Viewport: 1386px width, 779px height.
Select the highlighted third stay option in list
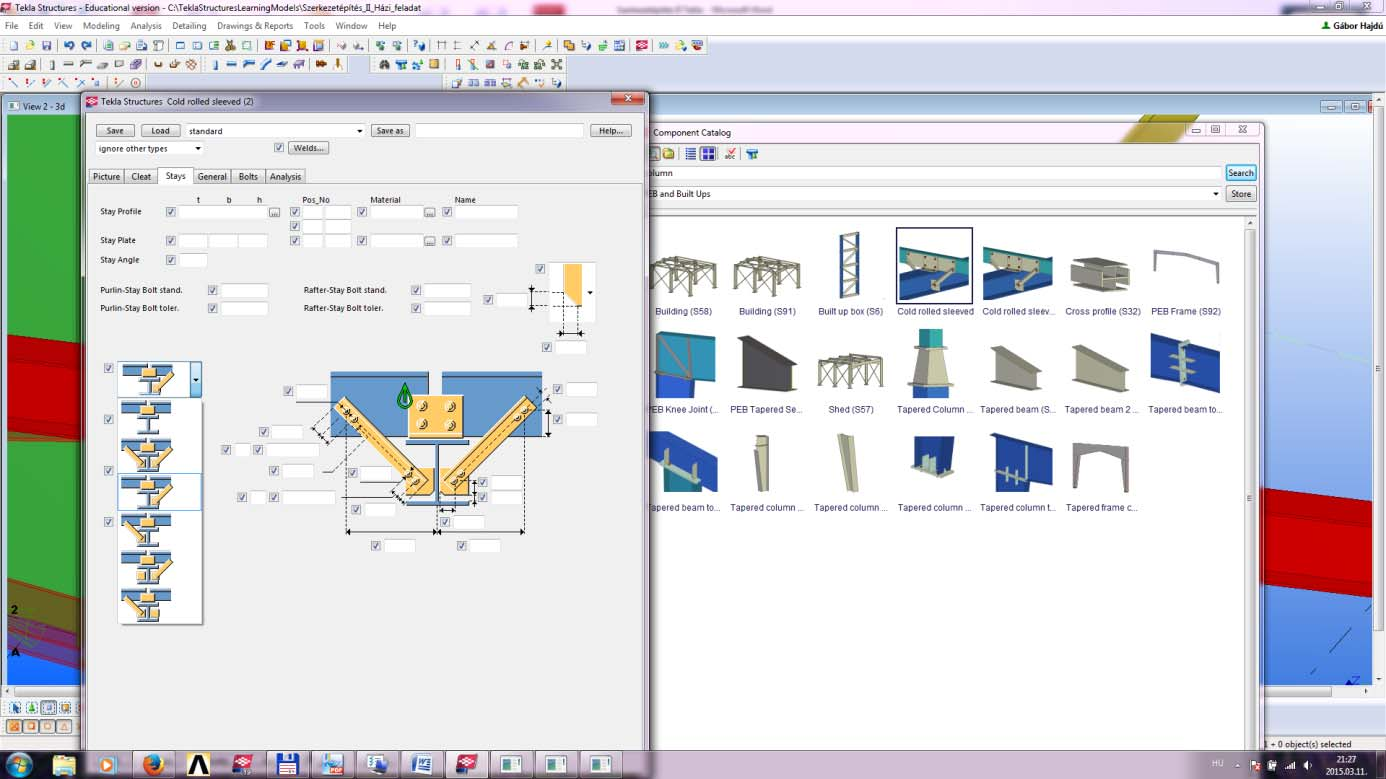(160, 492)
